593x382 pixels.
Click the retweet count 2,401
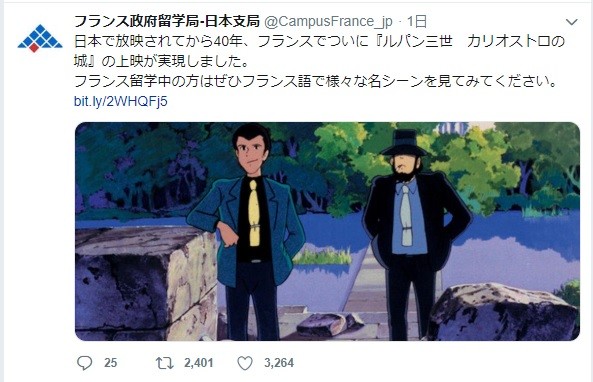click(199, 363)
